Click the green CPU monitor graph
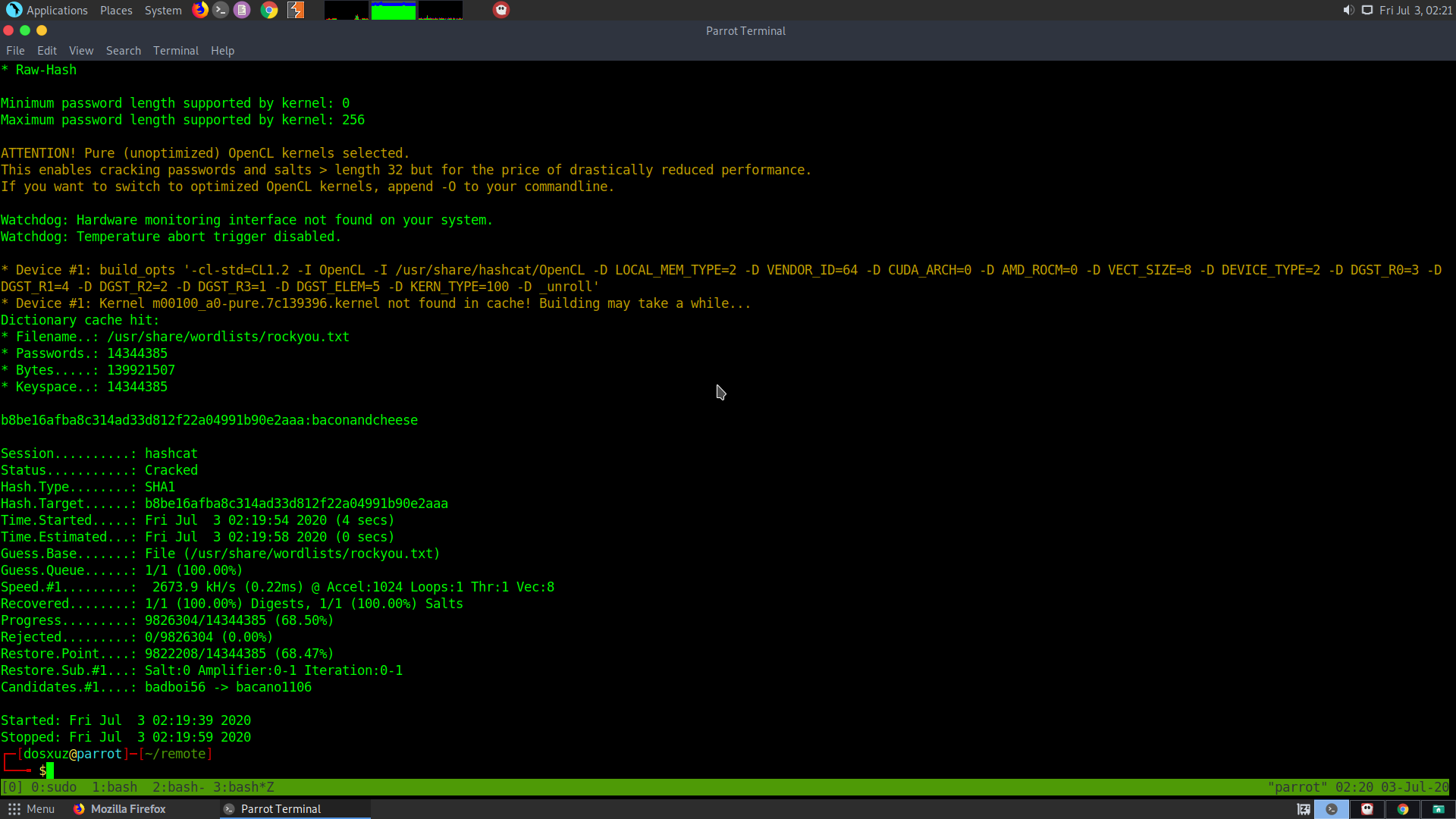The height and width of the screenshot is (819, 1456). coord(393,11)
